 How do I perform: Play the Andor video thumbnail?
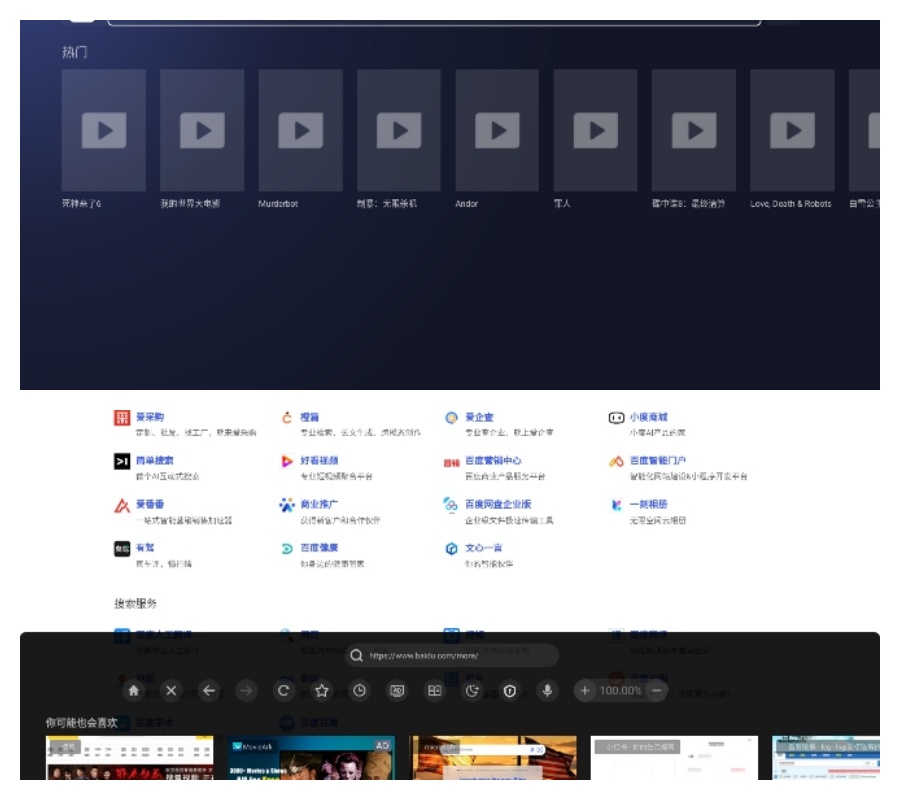tap(497, 130)
